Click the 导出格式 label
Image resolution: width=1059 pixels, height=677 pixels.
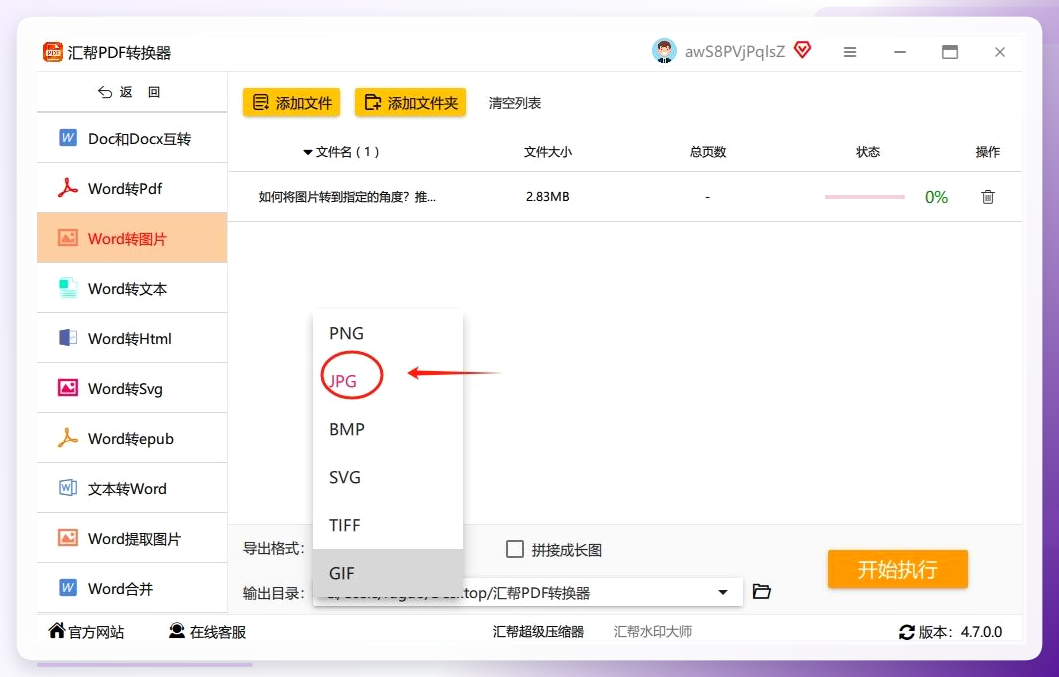point(274,549)
